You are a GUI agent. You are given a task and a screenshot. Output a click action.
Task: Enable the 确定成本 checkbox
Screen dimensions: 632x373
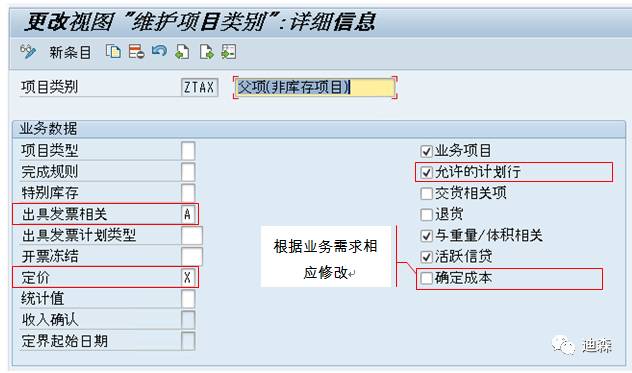pos(426,278)
